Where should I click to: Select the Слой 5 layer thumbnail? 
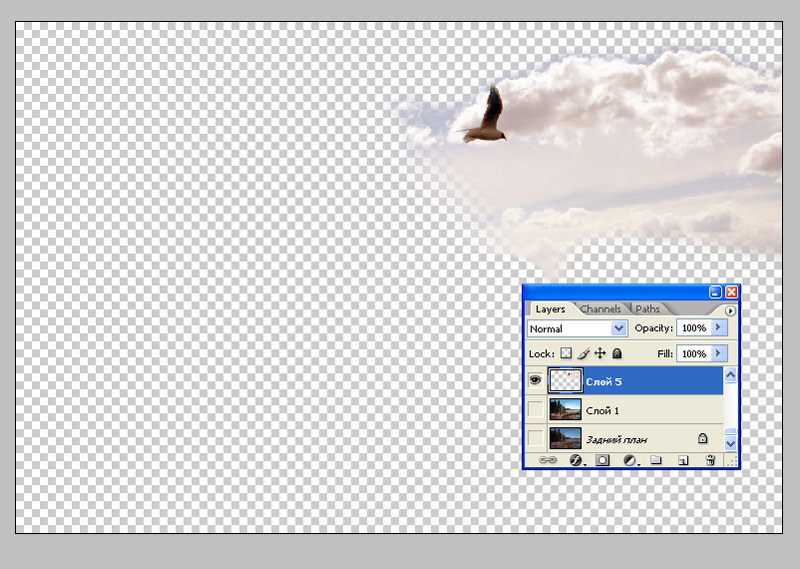(x=565, y=380)
